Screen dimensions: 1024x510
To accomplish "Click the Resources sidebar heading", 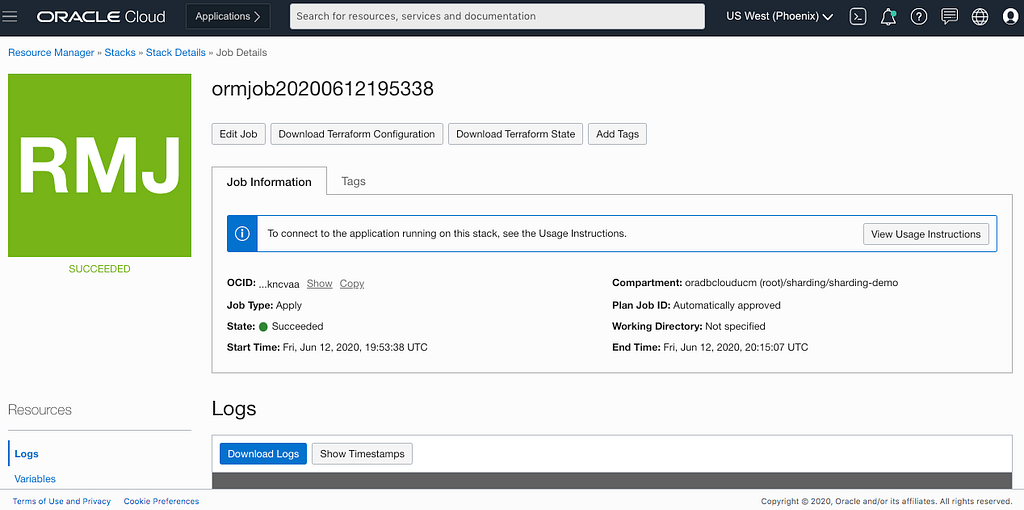I will click(x=40, y=409).
